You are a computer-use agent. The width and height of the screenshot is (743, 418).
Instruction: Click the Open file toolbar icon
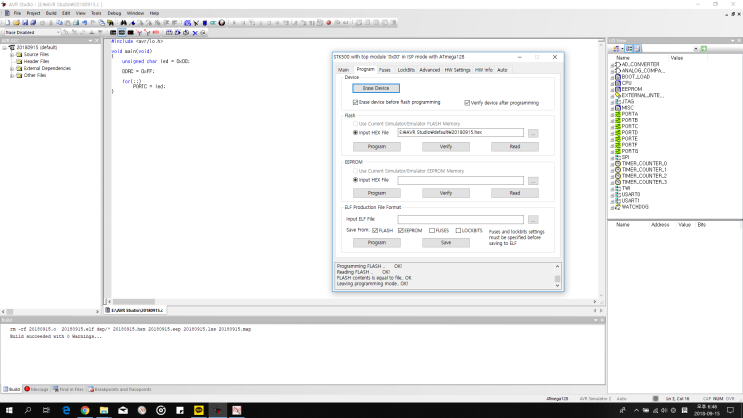(17, 22)
